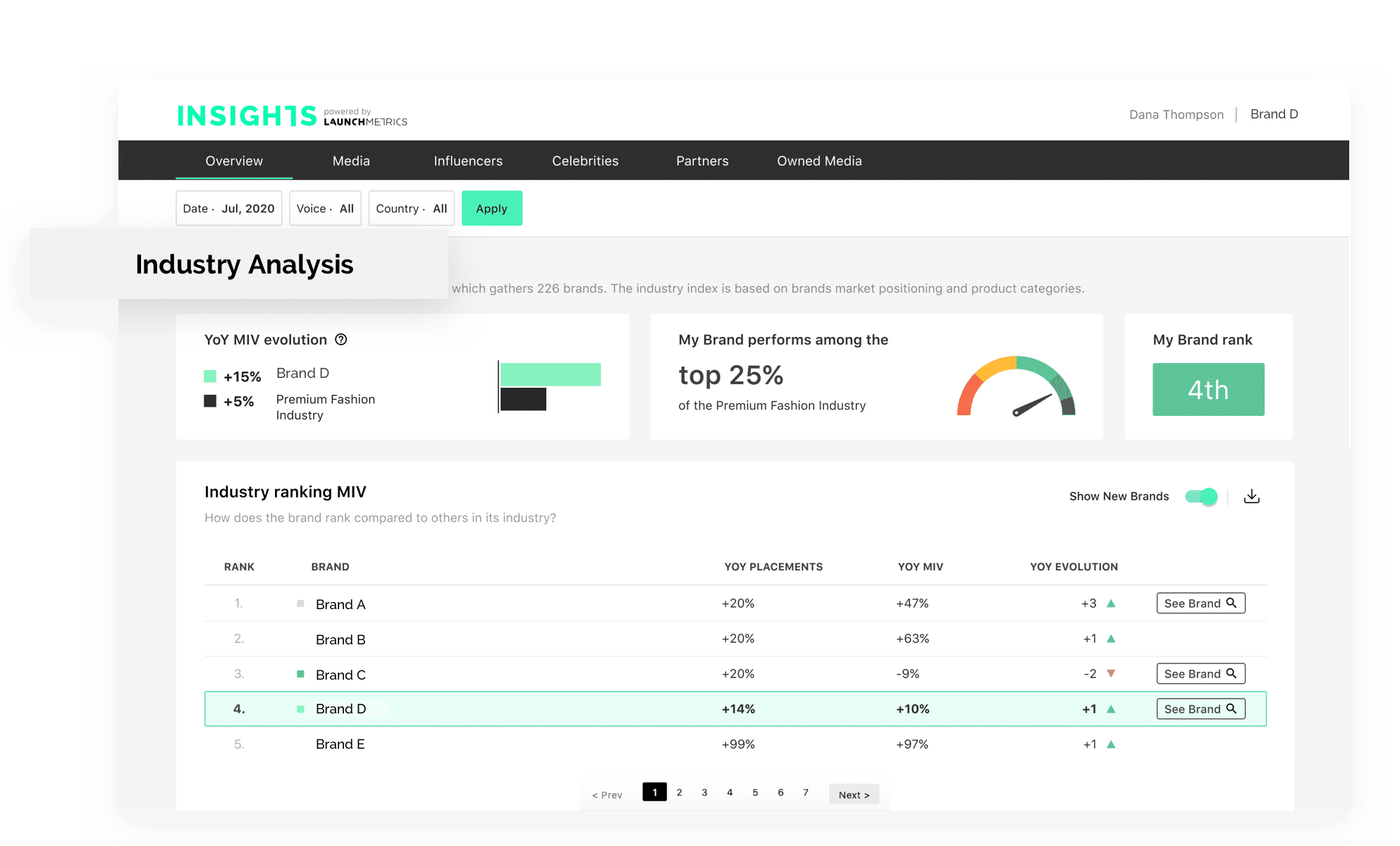The width and height of the screenshot is (1400, 846).
Task: Click the magnifier on Brand D's See Brand button
Action: coord(1232,709)
